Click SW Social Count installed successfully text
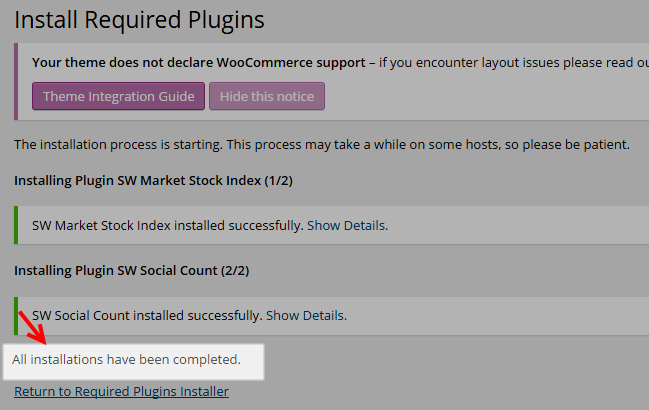 147,316
